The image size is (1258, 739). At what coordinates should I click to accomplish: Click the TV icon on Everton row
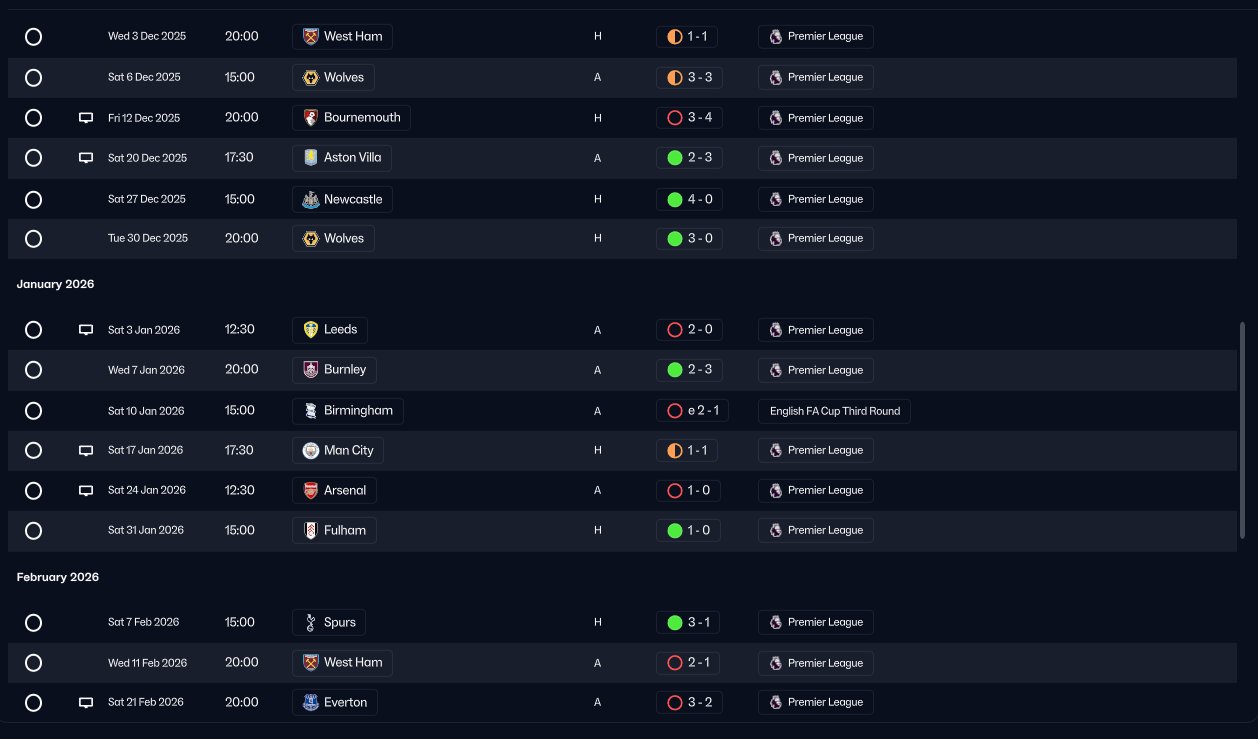(x=86, y=703)
